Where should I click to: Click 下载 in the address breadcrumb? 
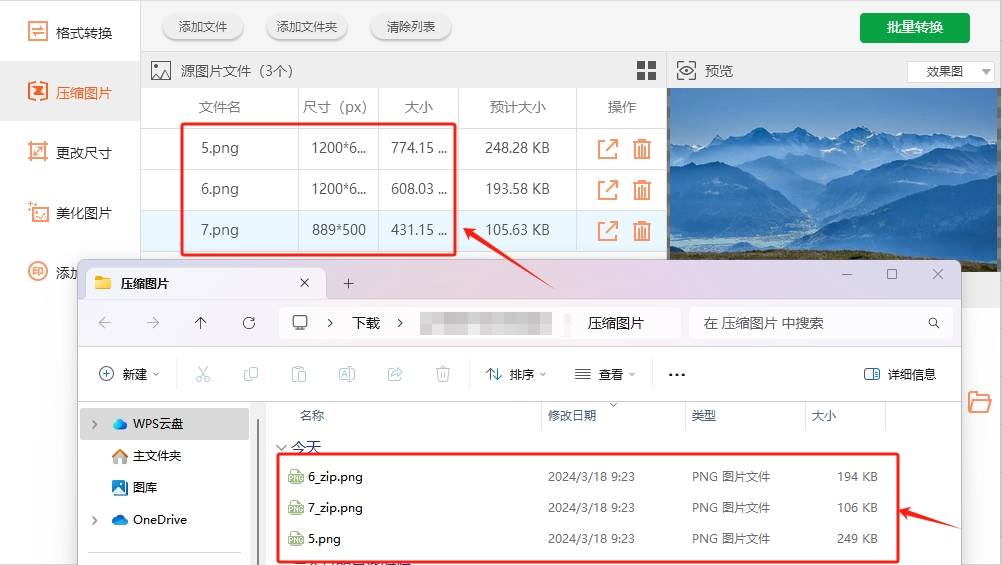coord(366,323)
